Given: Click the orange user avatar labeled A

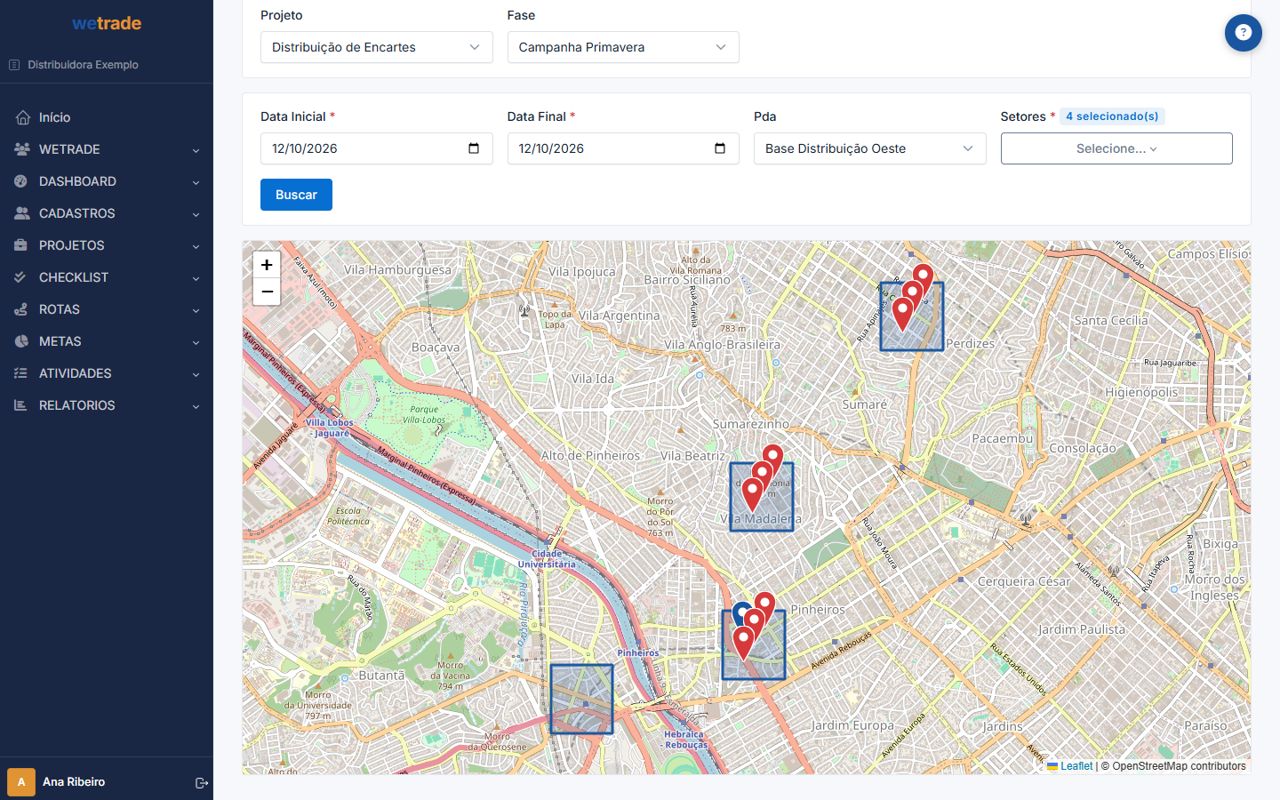Looking at the screenshot, I should pos(21,782).
